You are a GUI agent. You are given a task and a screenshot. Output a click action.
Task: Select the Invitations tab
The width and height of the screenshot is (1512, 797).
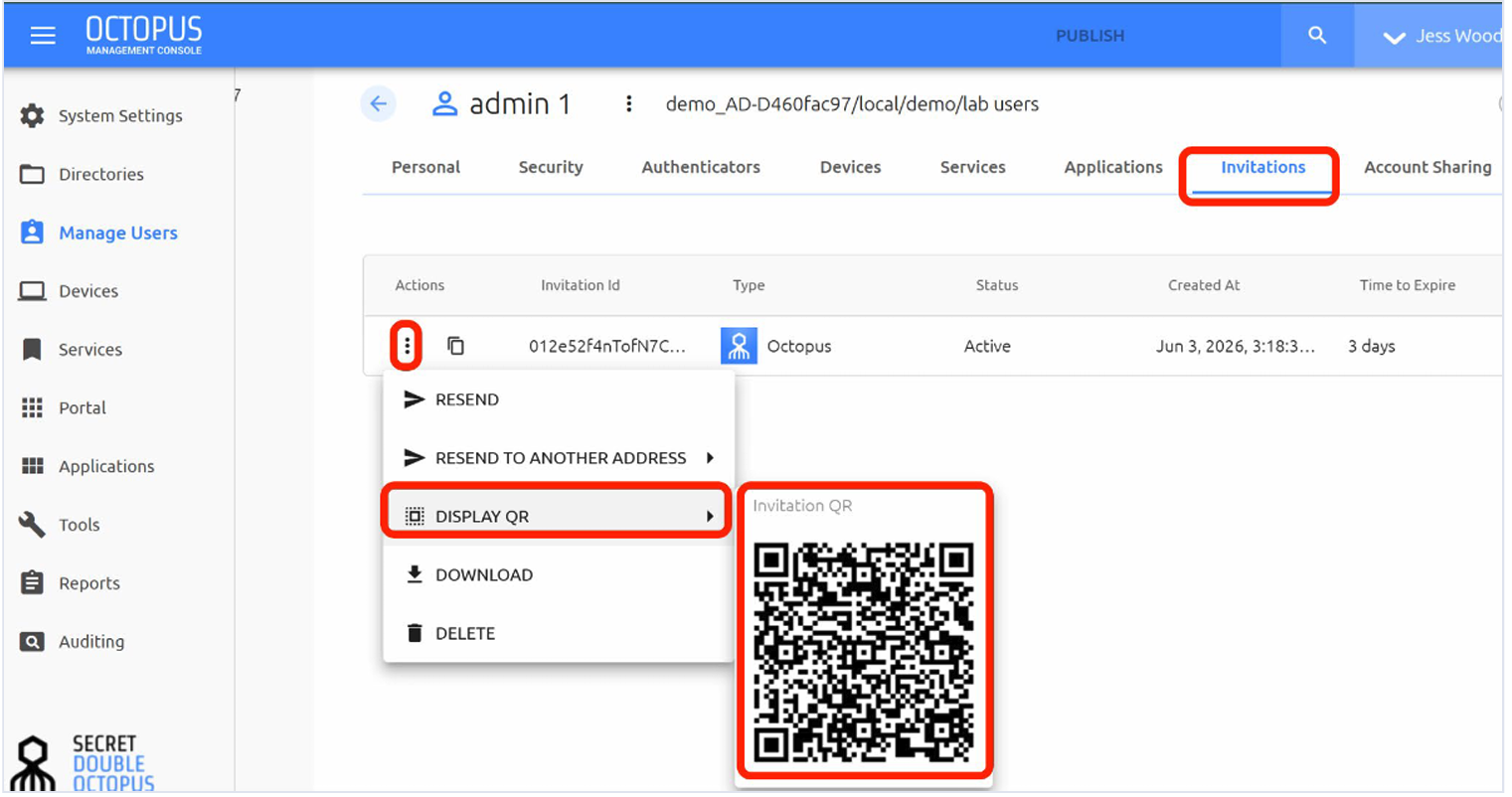click(x=1262, y=168)
